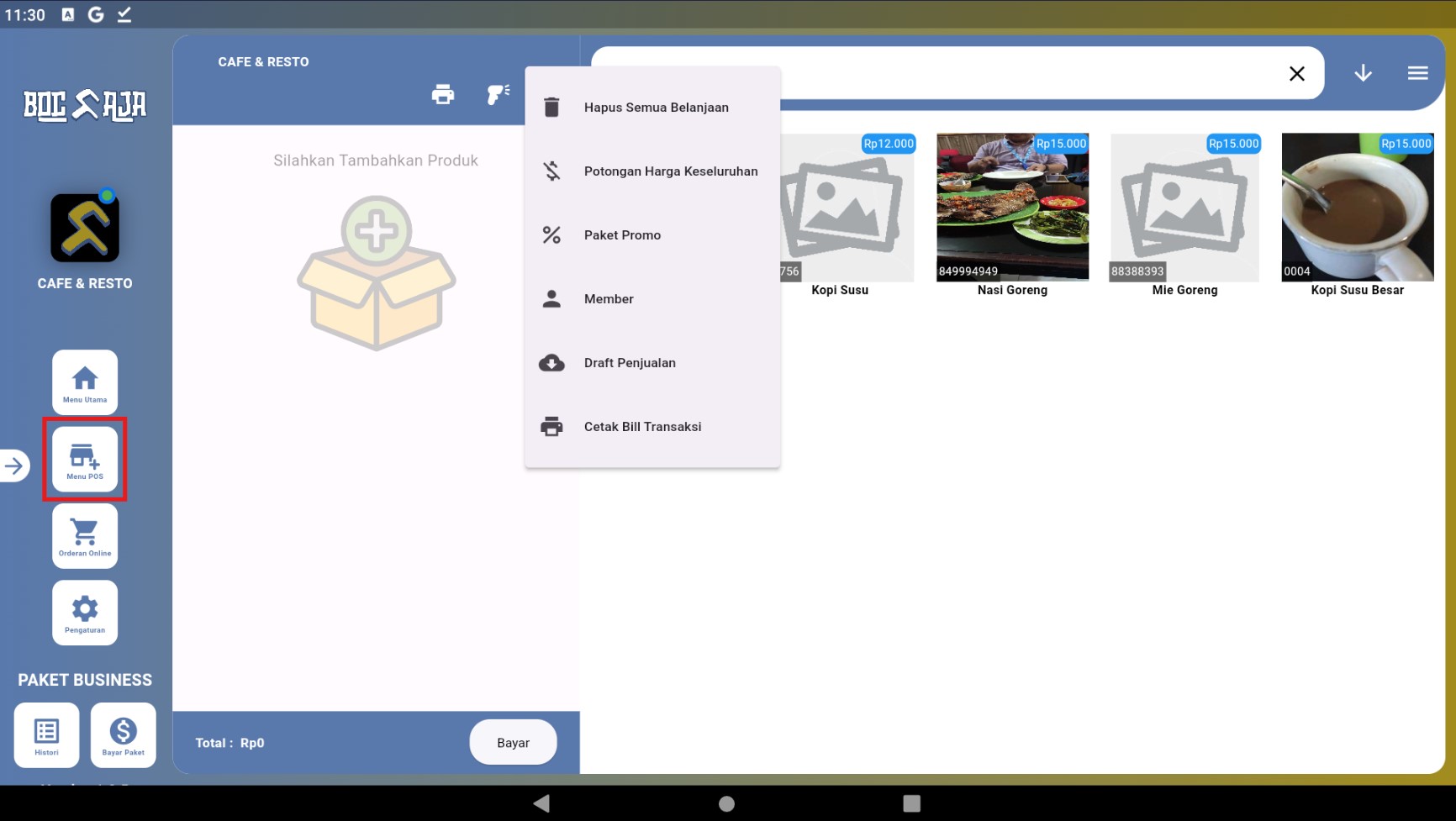Clear the search field with X
This screenshot has width=1456, height=821.
(x=1297, y=74)
